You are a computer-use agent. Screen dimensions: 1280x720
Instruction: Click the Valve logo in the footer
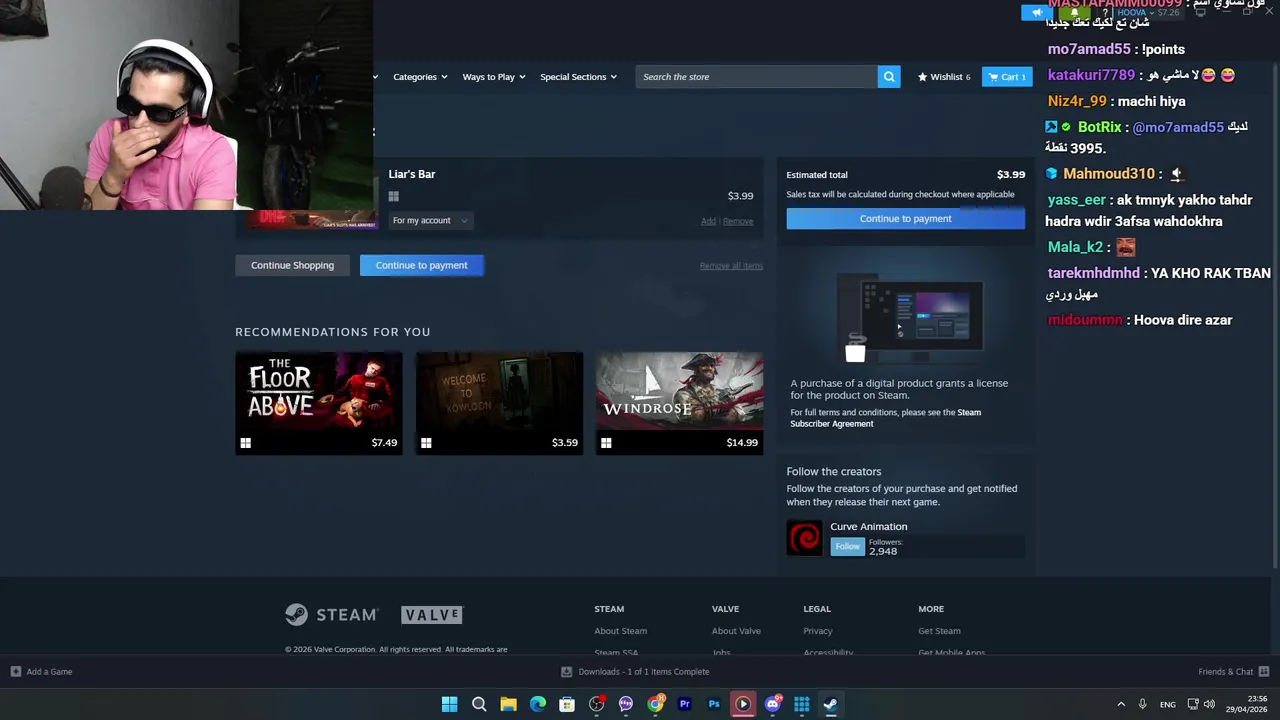[432, 614]
